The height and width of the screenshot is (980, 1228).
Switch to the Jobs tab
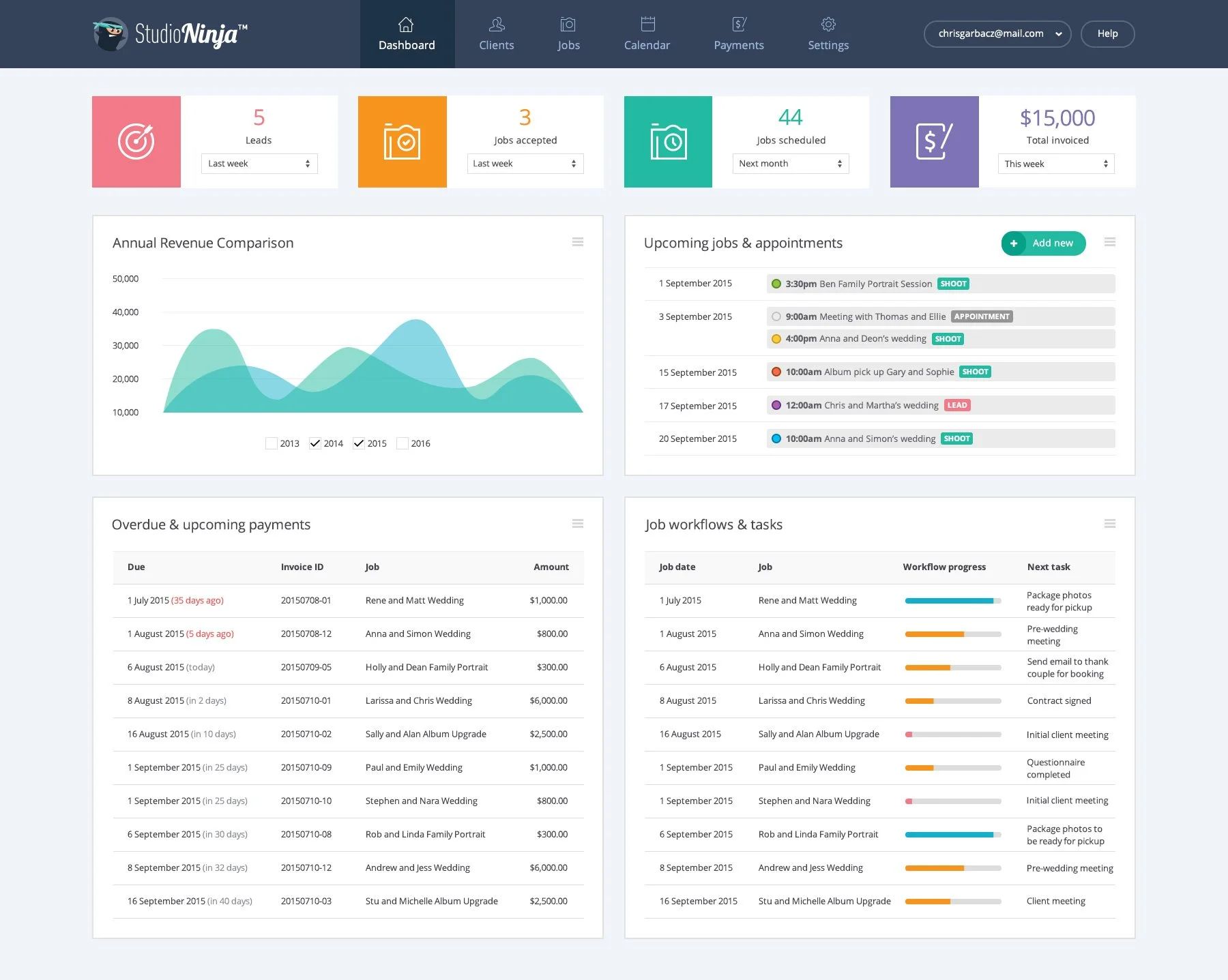pos(568,34)
